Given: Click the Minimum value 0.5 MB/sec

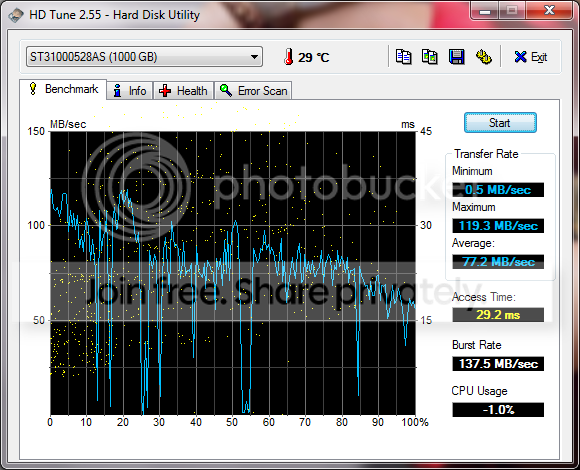Looking at the screenshot, I should [498, 190].
